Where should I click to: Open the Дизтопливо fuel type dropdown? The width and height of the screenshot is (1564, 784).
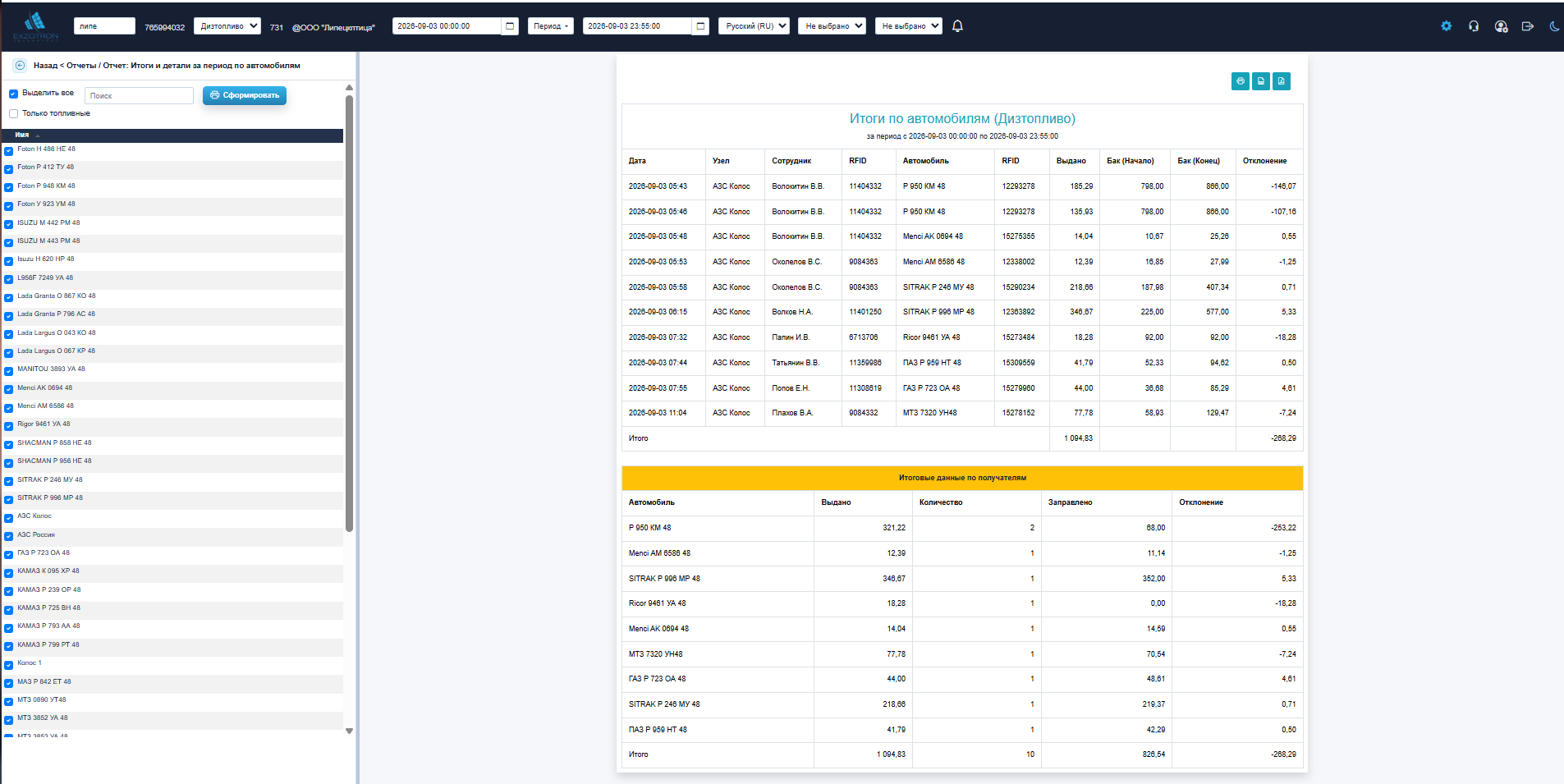pos(227,26)
